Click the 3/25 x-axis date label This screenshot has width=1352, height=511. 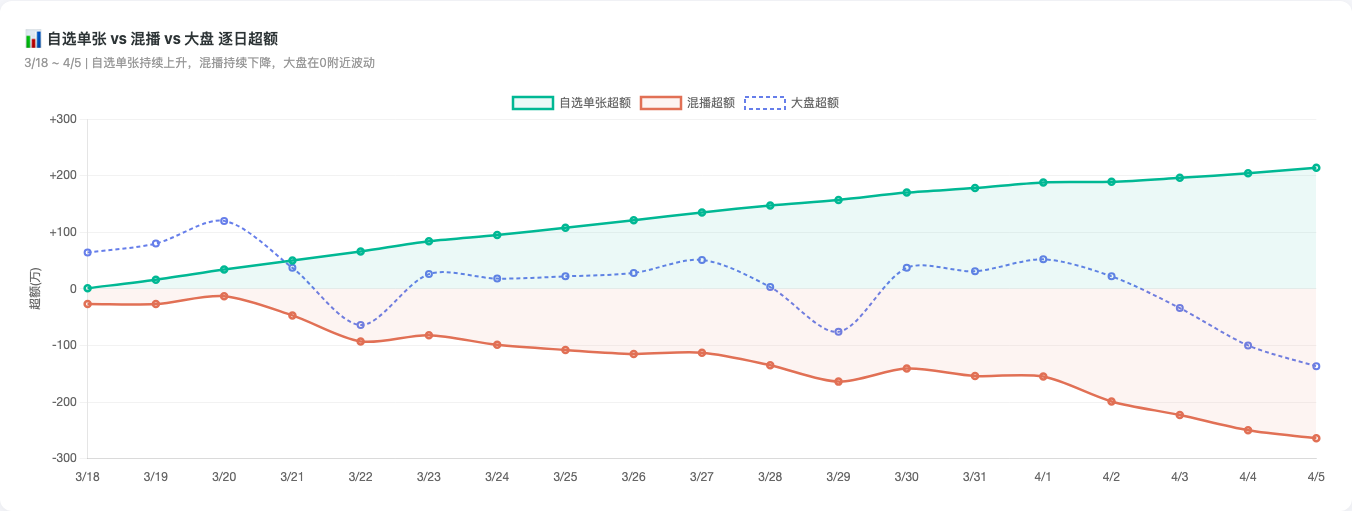[565, 477]
